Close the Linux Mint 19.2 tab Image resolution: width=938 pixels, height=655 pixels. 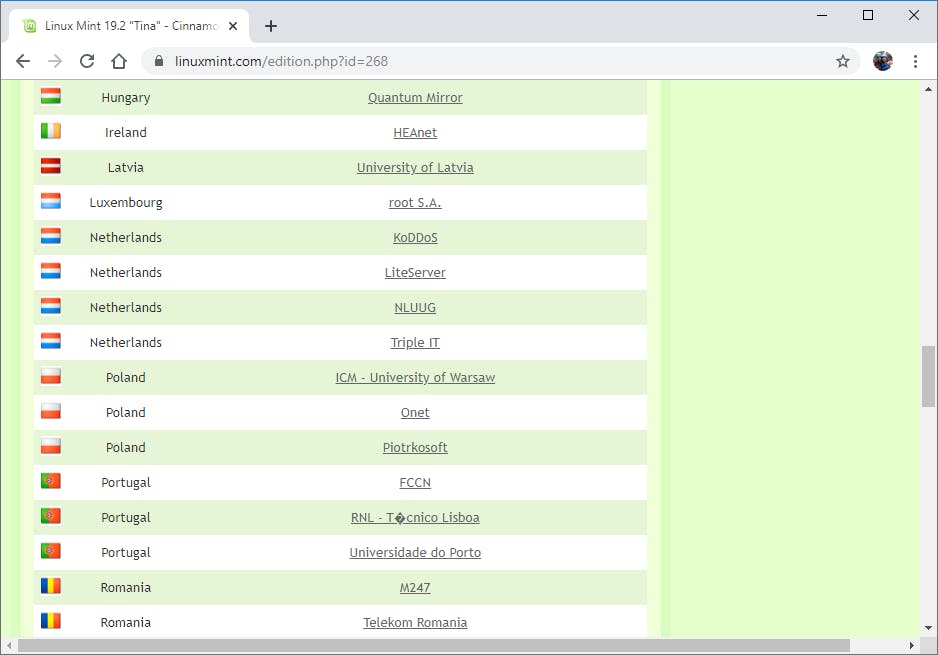point(233,26)
